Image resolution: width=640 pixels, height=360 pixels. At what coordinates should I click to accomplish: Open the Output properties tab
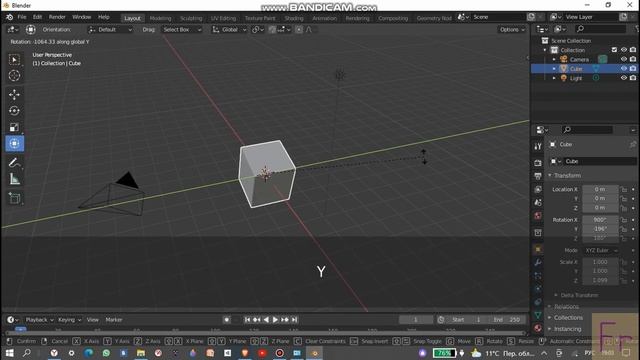click(x=538, y=176)
